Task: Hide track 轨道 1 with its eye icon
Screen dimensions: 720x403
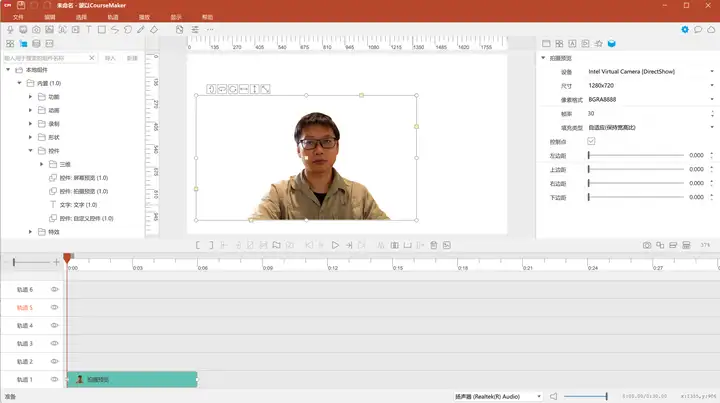Action: (x=54, y=379)
